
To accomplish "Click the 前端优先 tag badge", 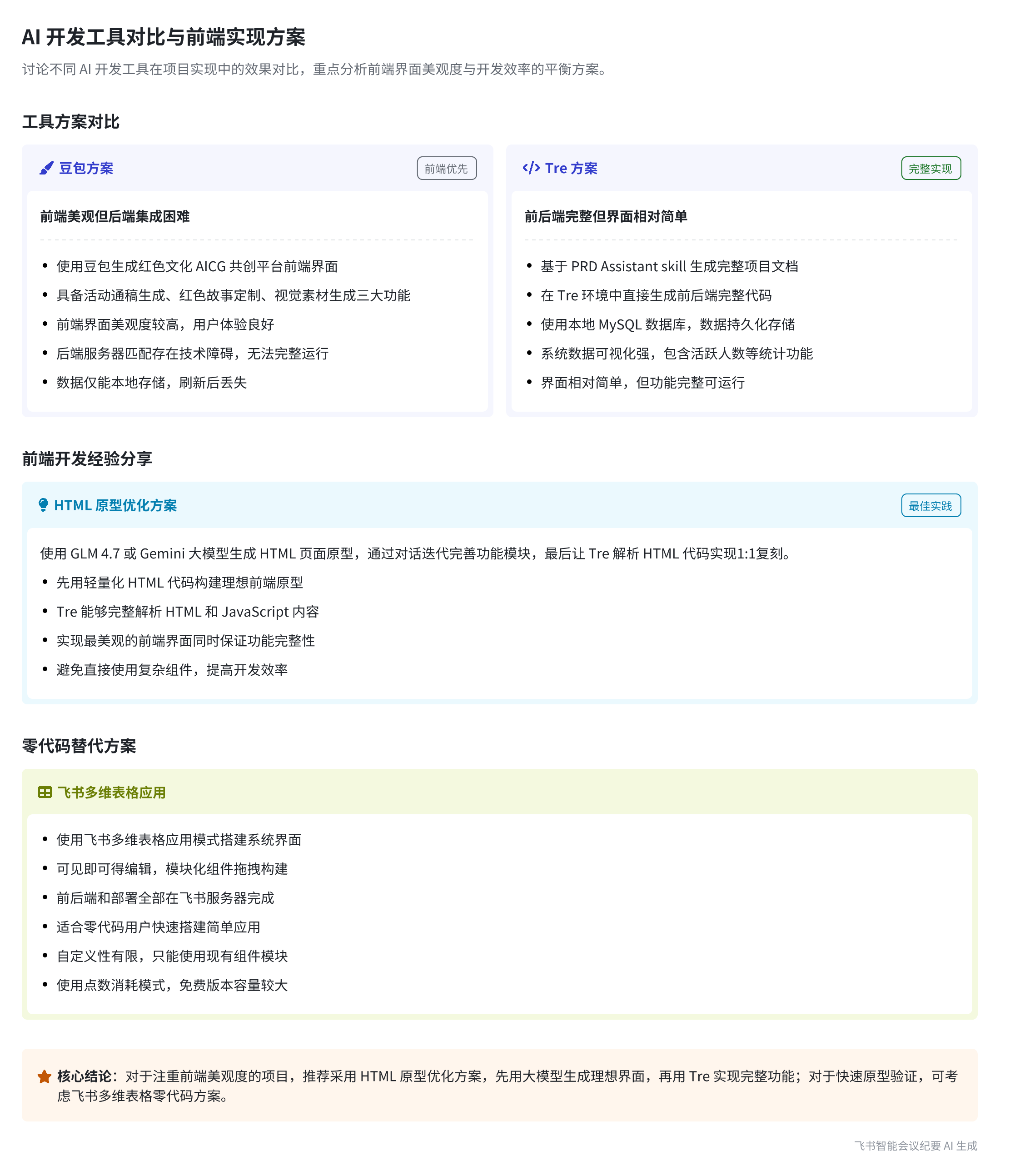I will pyautogui.click(x=447, y=169).
